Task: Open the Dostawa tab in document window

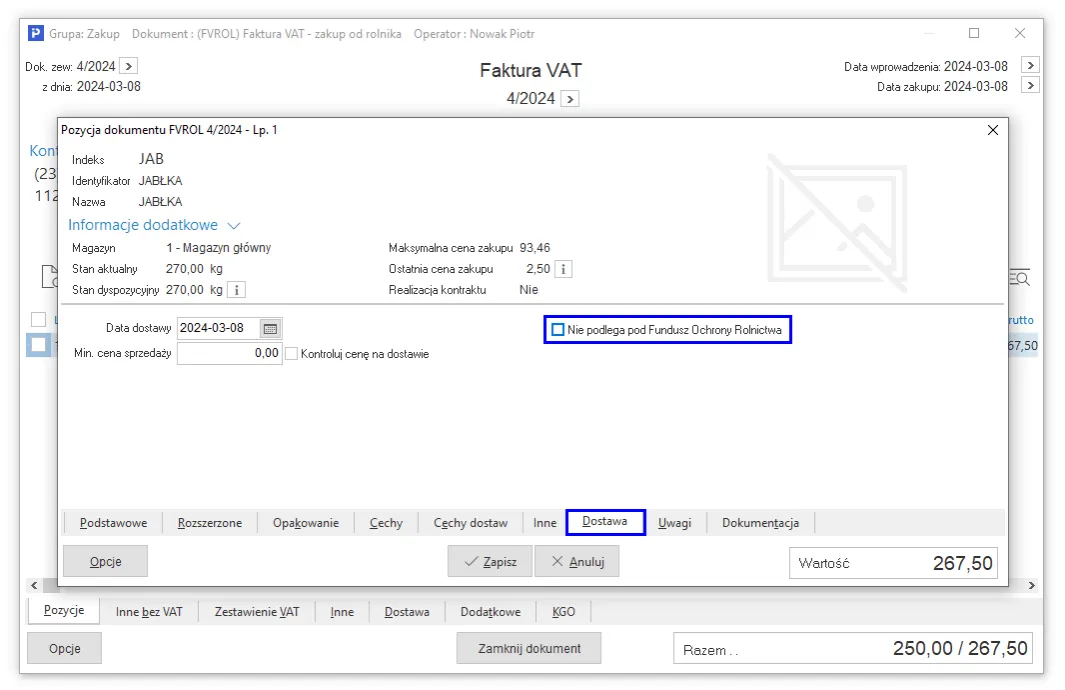Action: pyautogui.click(x=407, y=612)
